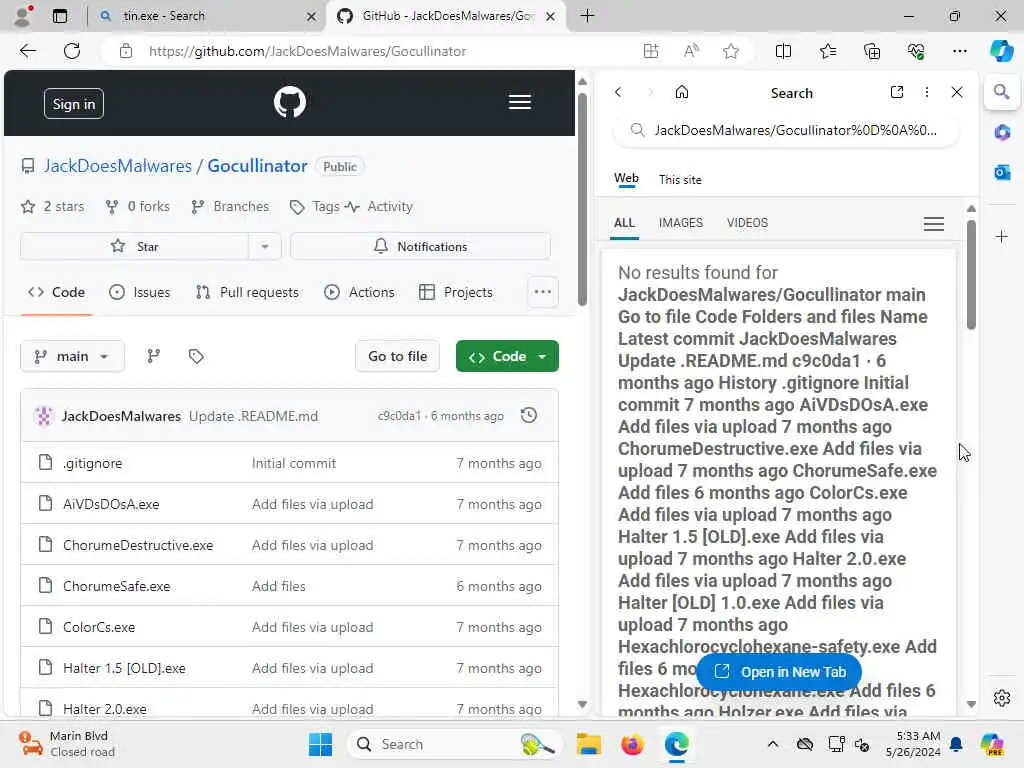The width and height of the screenshot is (1024, 768).
Task: Switch to the Issues tab
Action: [140, 292]
